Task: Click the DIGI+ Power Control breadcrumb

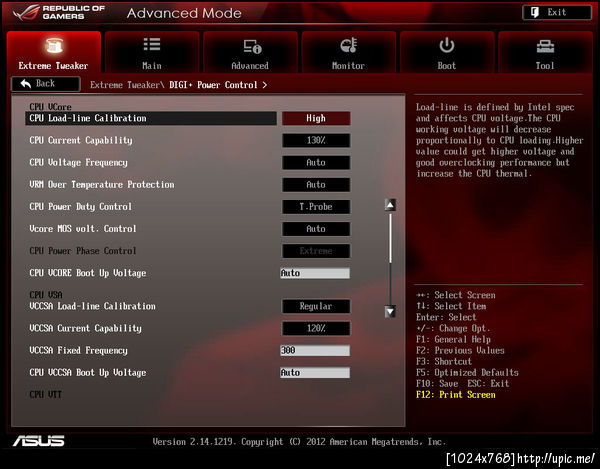Action: pos(214,85)
